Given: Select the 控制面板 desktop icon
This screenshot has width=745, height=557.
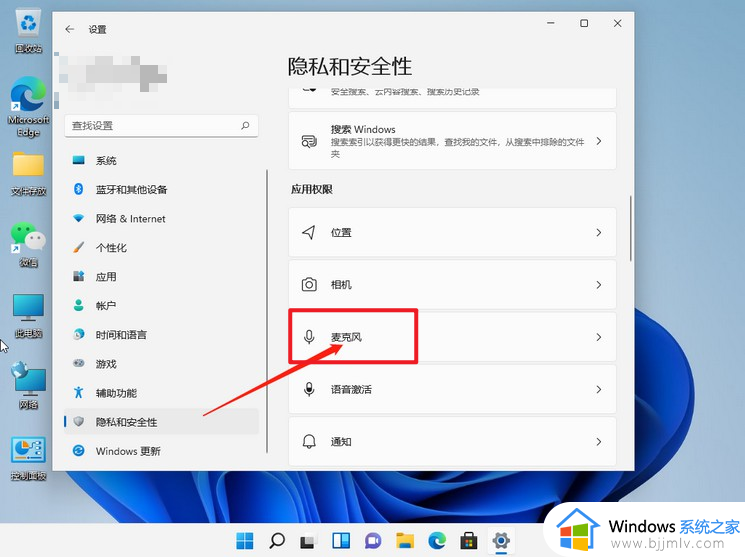Looking at the screenshot, I should click(x=29, y=459).
